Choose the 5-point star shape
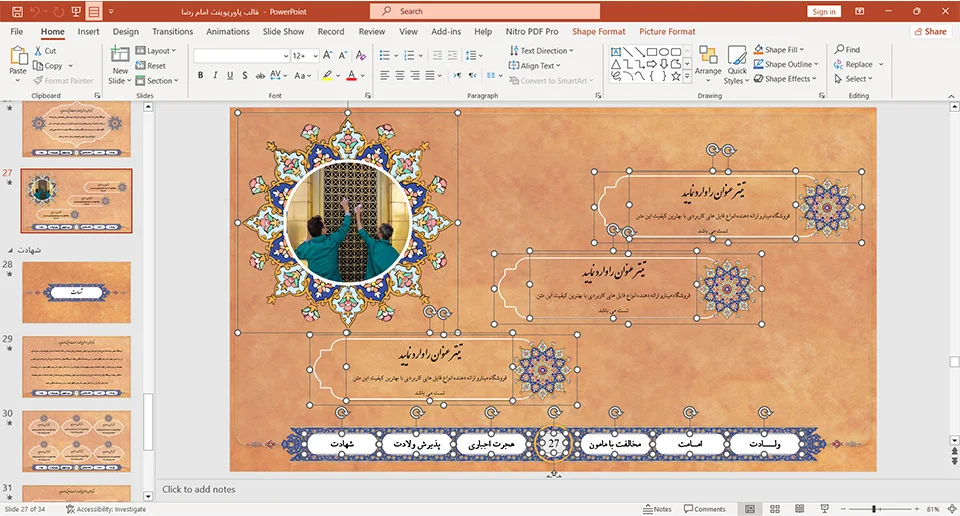The image size is (960, 516). 675,77
